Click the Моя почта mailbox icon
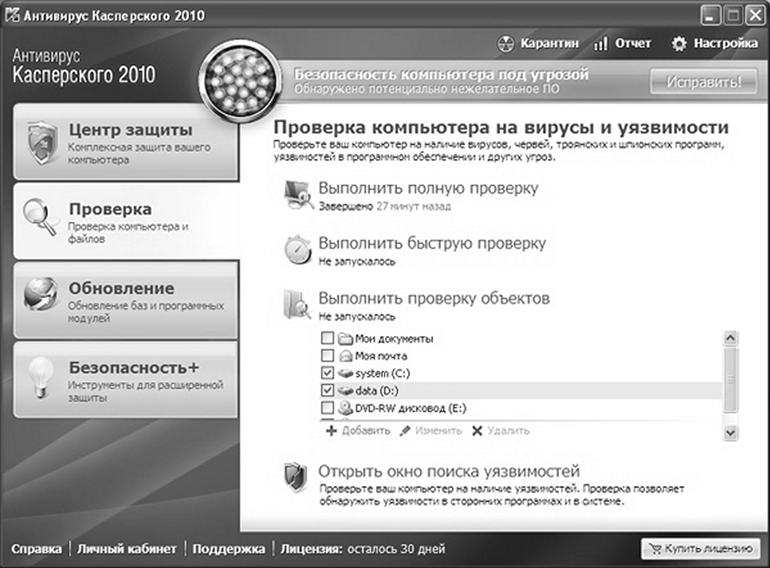Viewport: 770px width, 568px height. 346,355
